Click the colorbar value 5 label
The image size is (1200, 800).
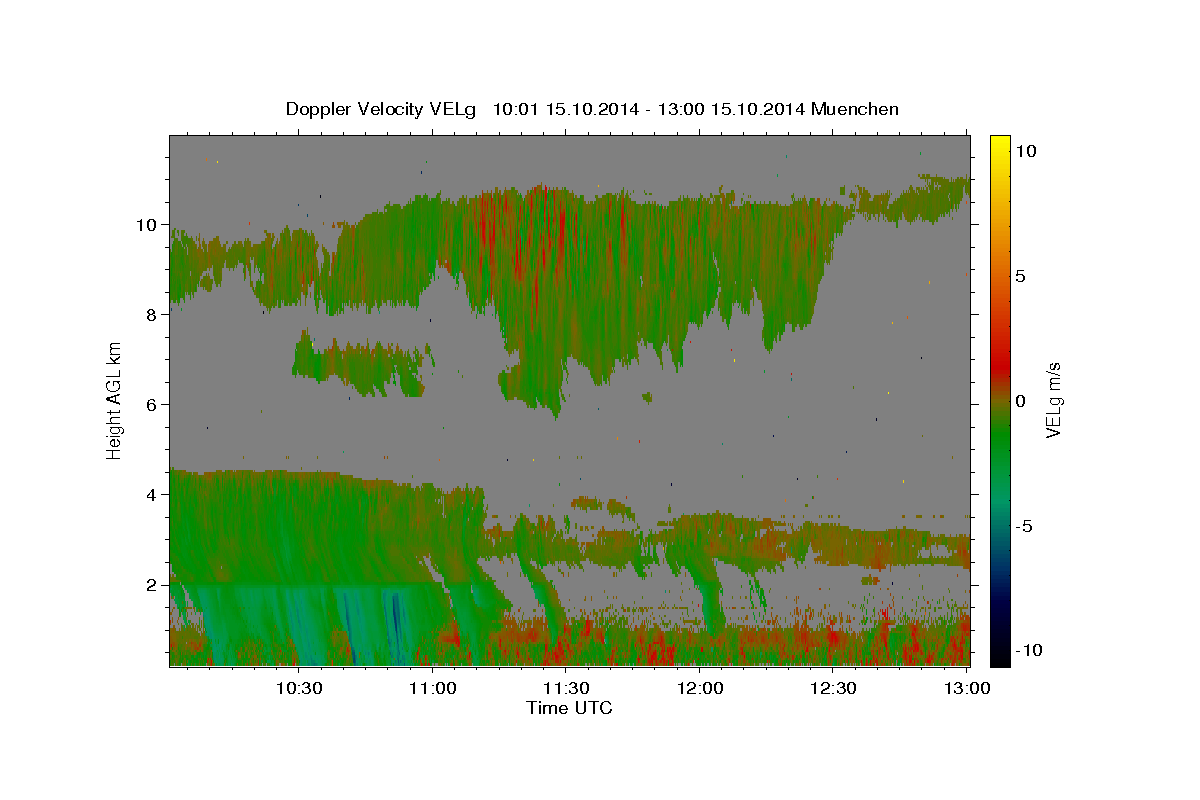tap(1020, 276)
